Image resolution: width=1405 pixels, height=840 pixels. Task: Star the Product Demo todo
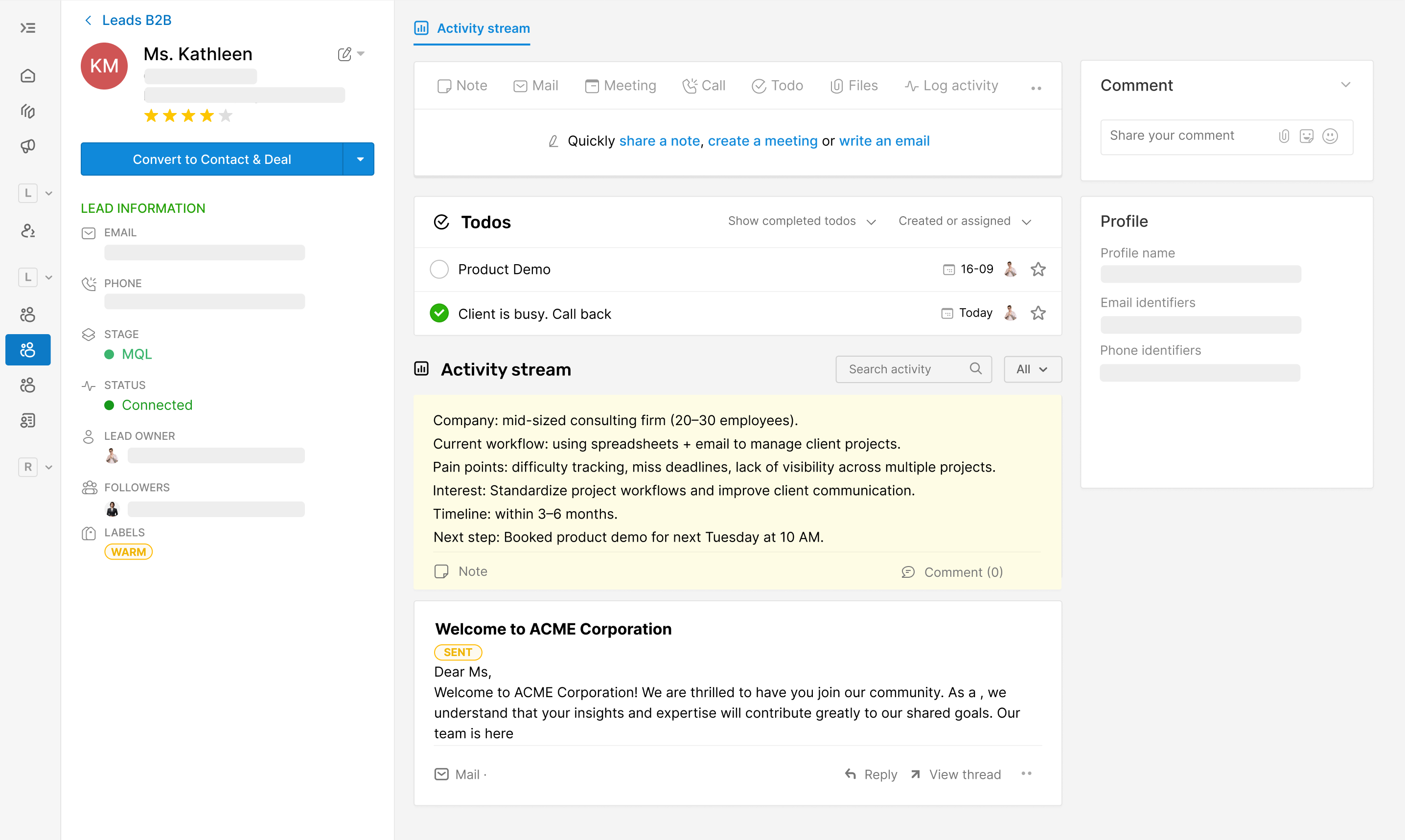click(1037, 270)
